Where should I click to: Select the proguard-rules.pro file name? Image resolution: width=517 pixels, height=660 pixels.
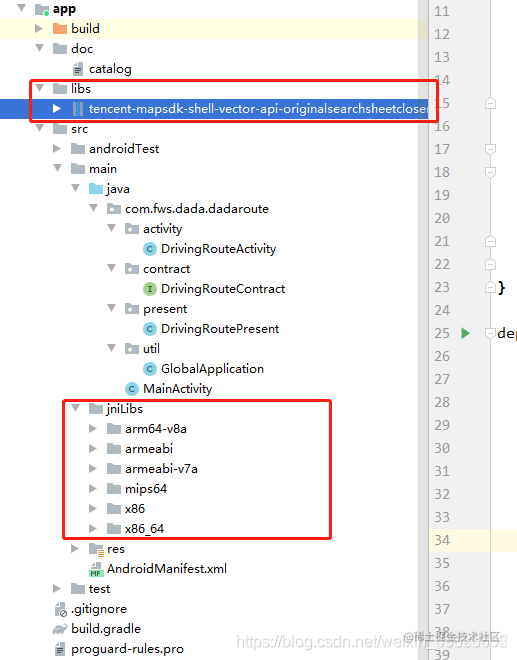[x=128, y=649]
